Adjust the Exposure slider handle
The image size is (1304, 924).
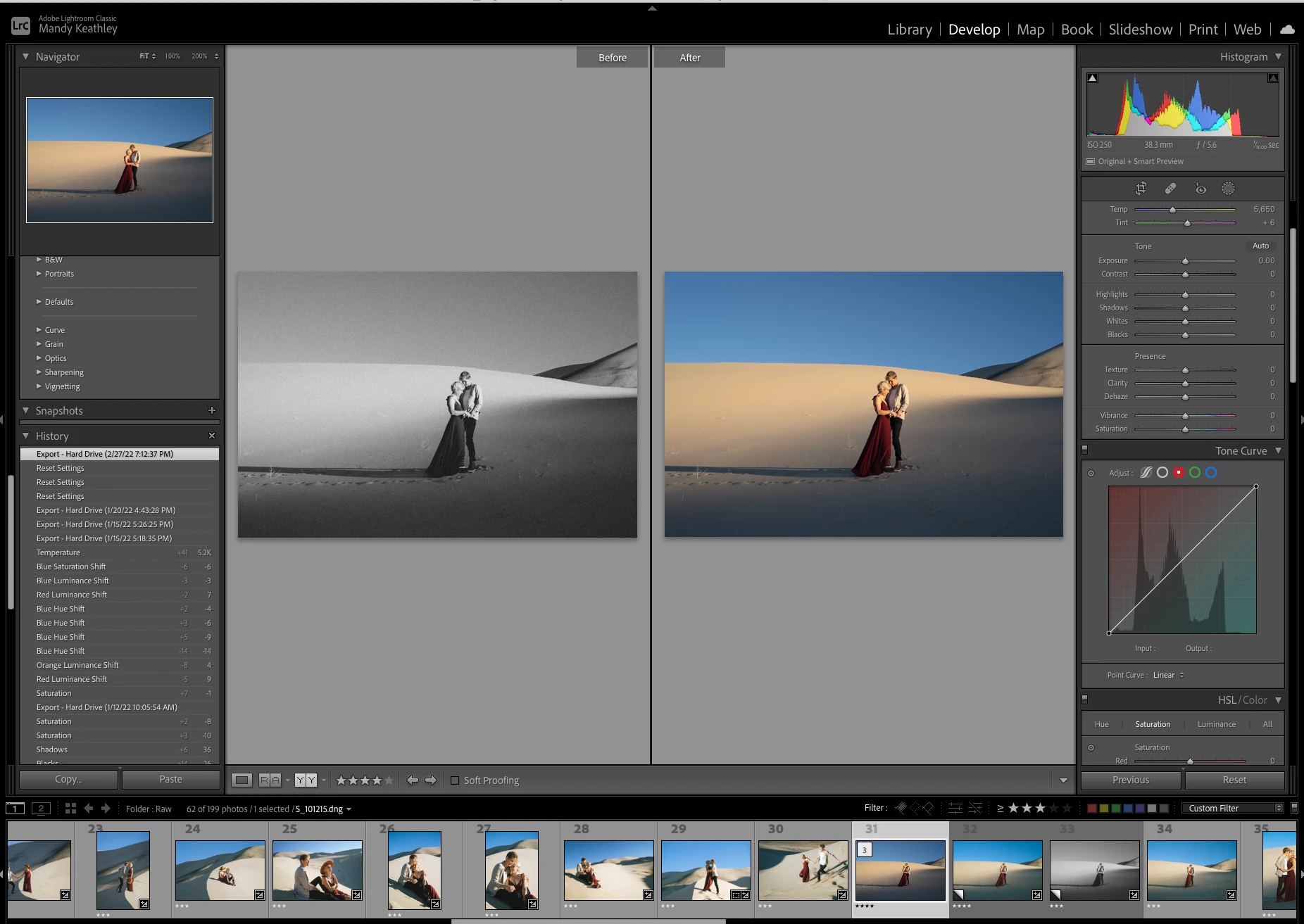[x=1185, y=261]
